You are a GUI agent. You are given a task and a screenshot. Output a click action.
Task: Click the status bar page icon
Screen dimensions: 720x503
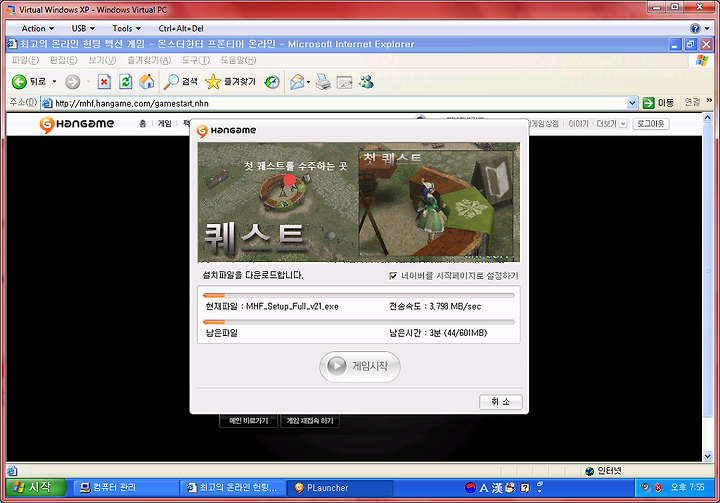(12, 471)
